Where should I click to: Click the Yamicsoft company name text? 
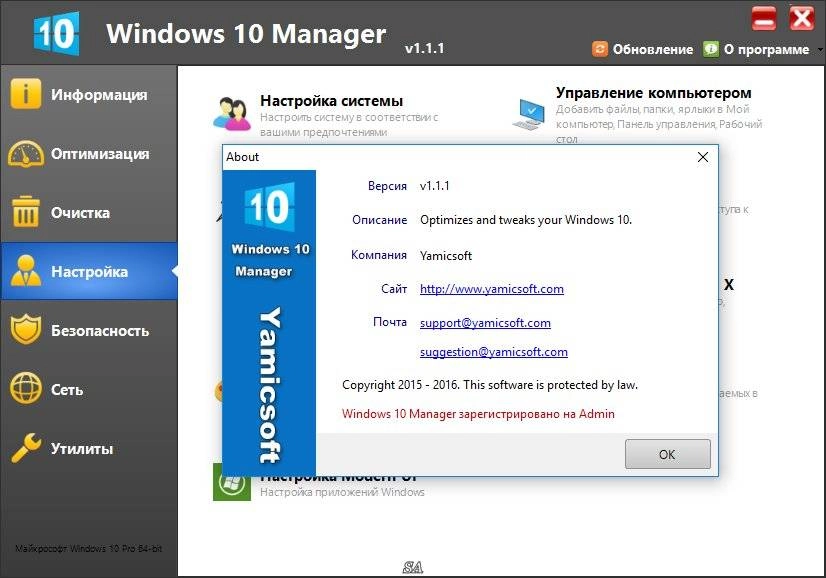tap(446, 256)
